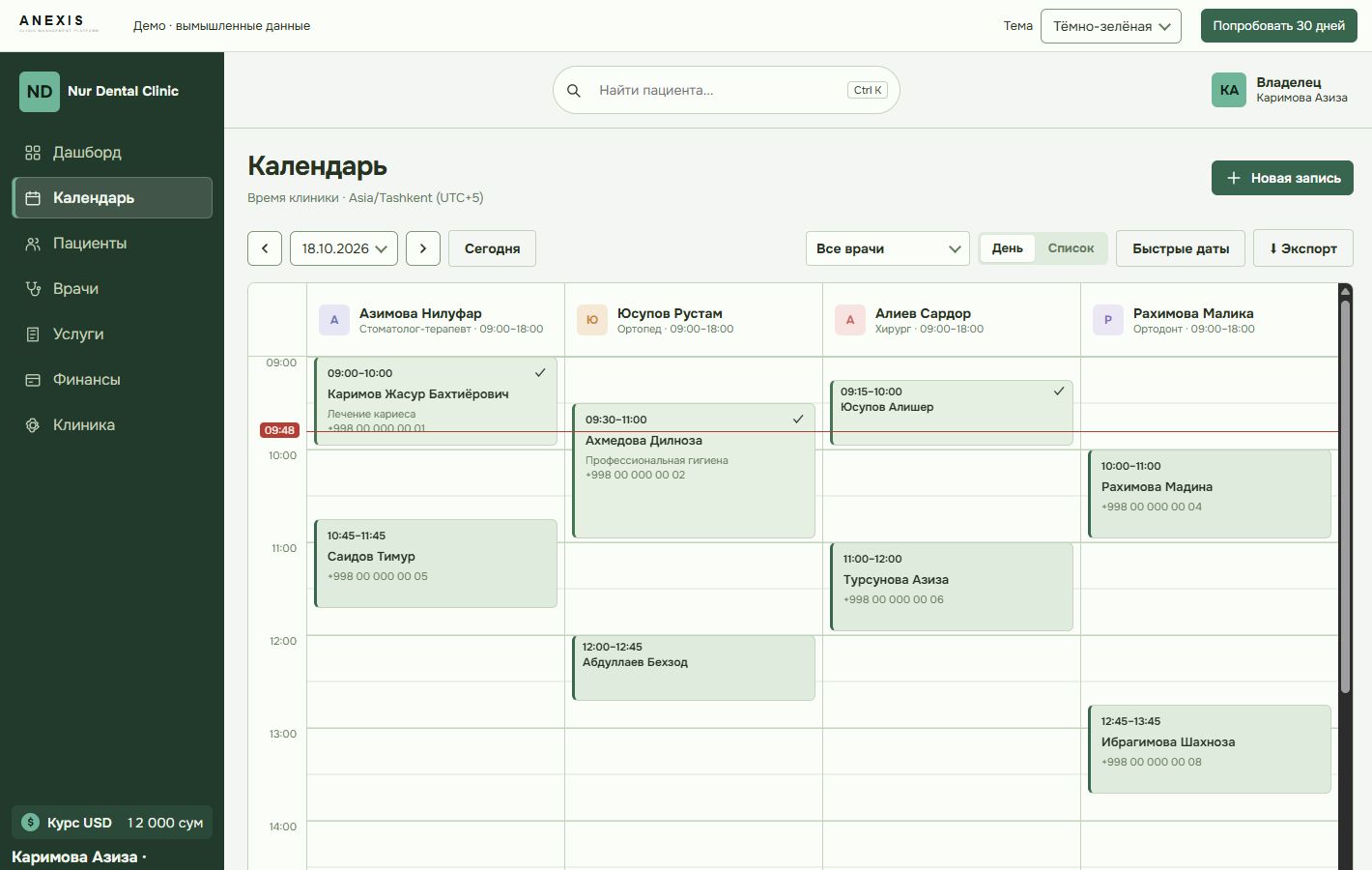Click the Aliev Sardor doctor avatar
This screenshot has height=870, width=1372.
[x=850, y=320]
